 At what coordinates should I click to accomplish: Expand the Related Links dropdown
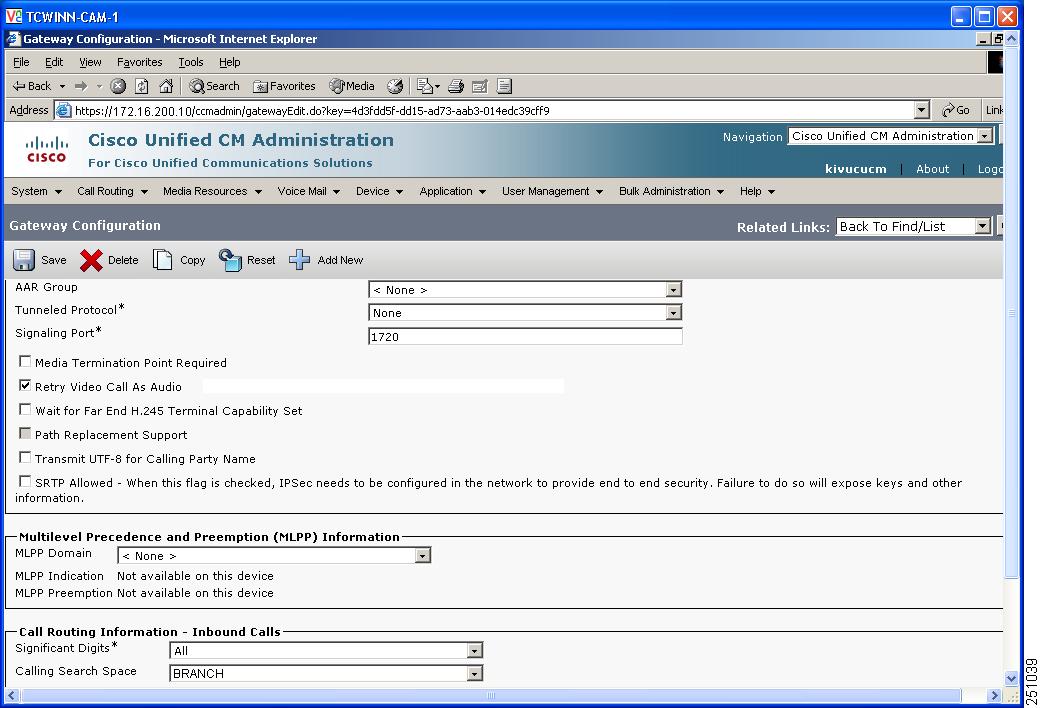point(913,226)
